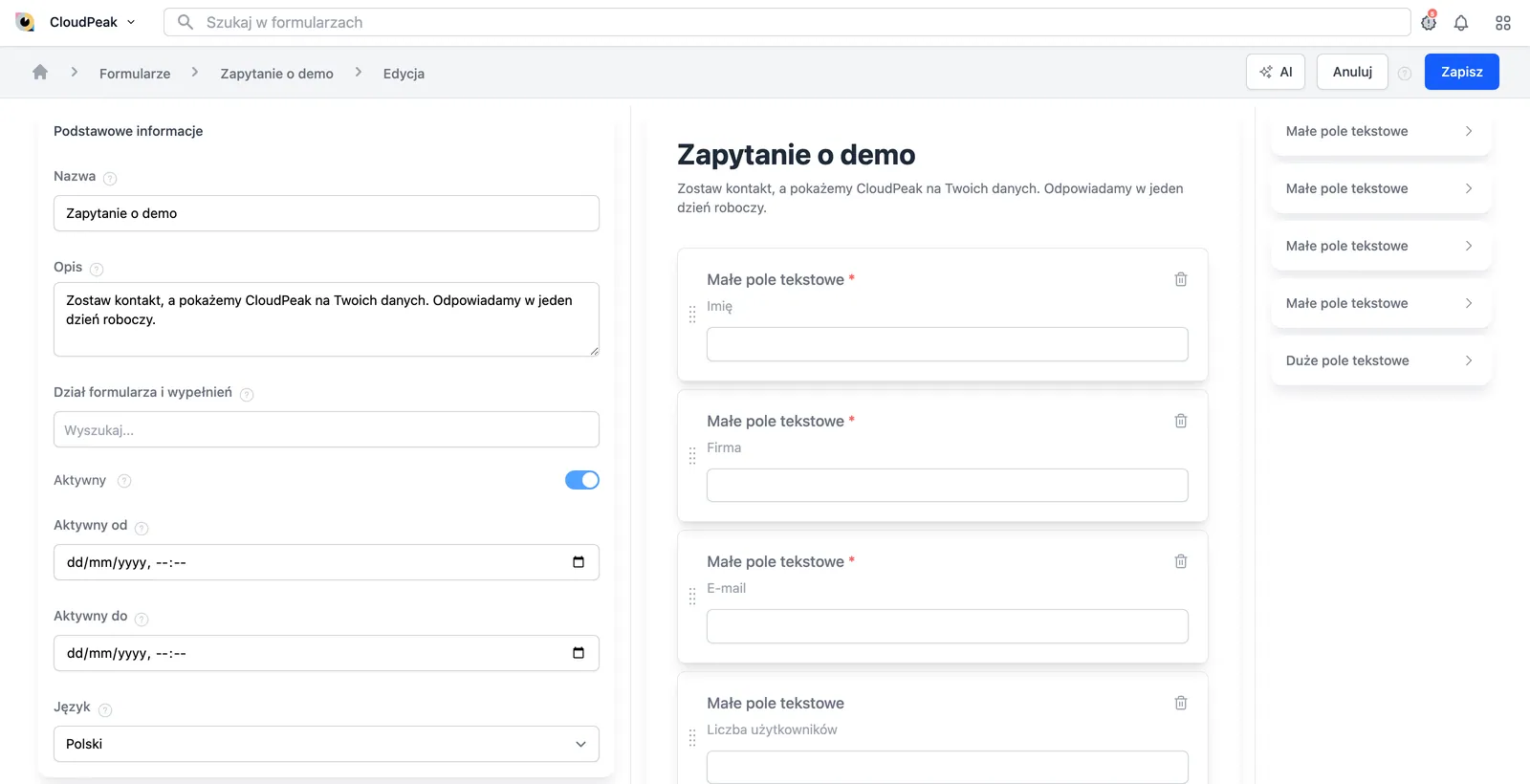Viewport: 1530px width, 784px height.
Task: Click the Nazwa input field
Action: tap(326, 213)
